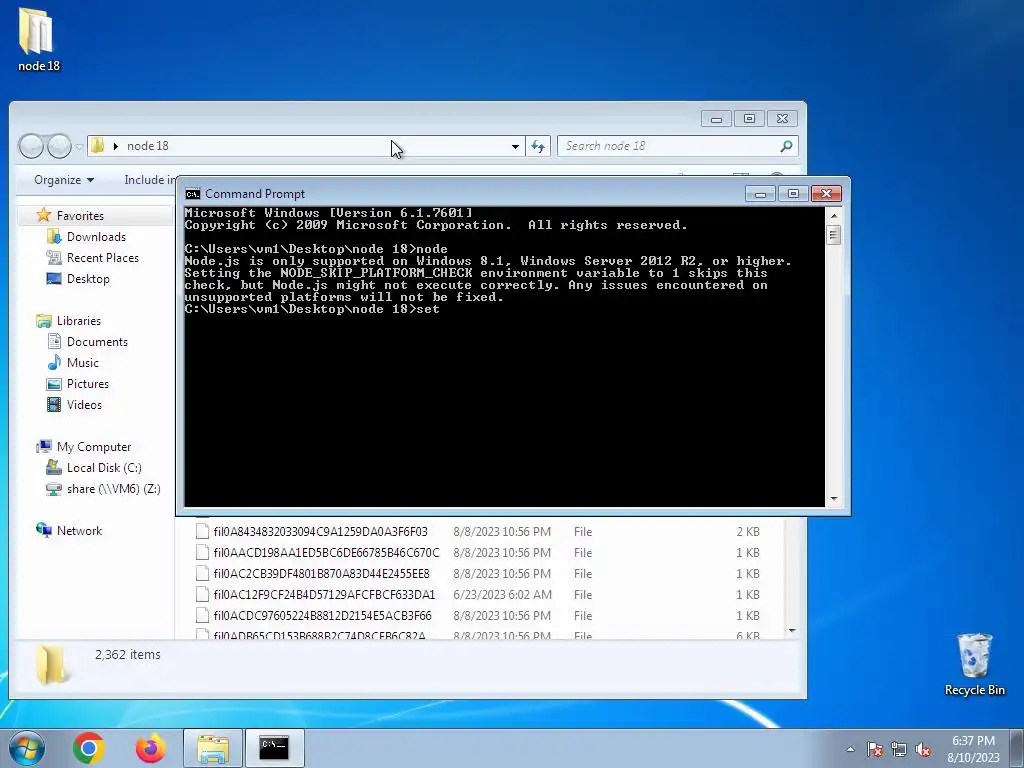Minimize the node 18 Explorer window
Screen dimensions: 1024x768
716,119
